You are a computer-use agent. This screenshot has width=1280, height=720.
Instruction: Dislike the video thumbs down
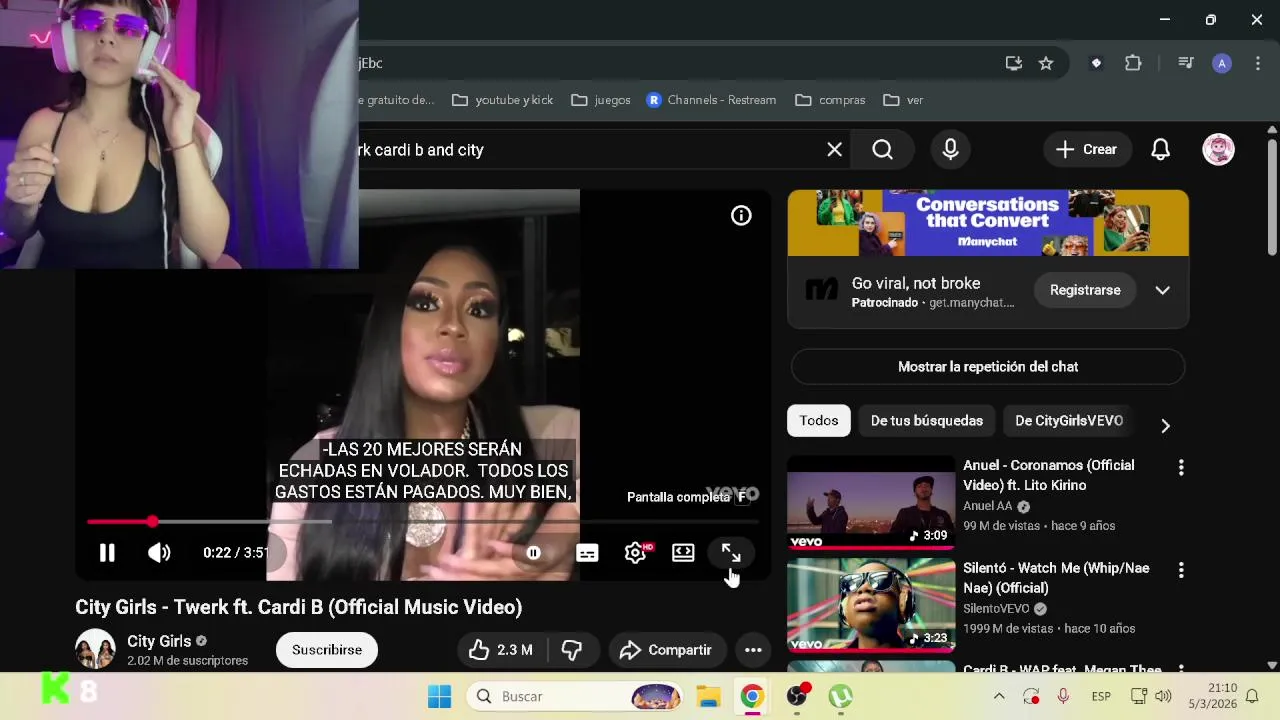pyautogui.click(x=572, y=650)
